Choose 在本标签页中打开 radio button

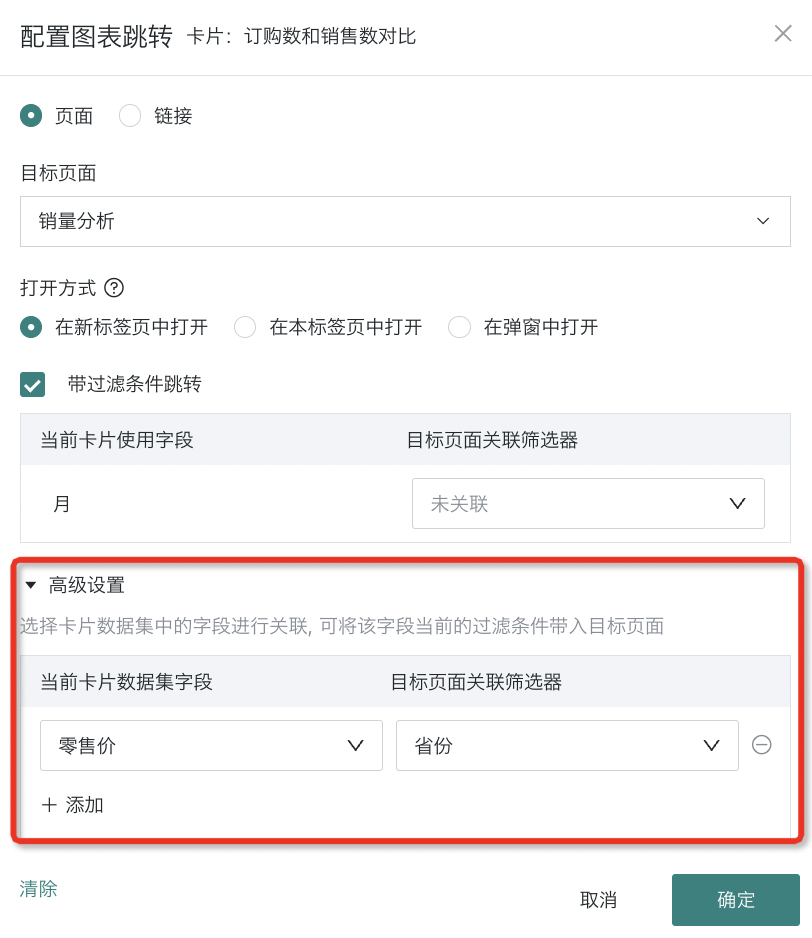tap(245, 327)
